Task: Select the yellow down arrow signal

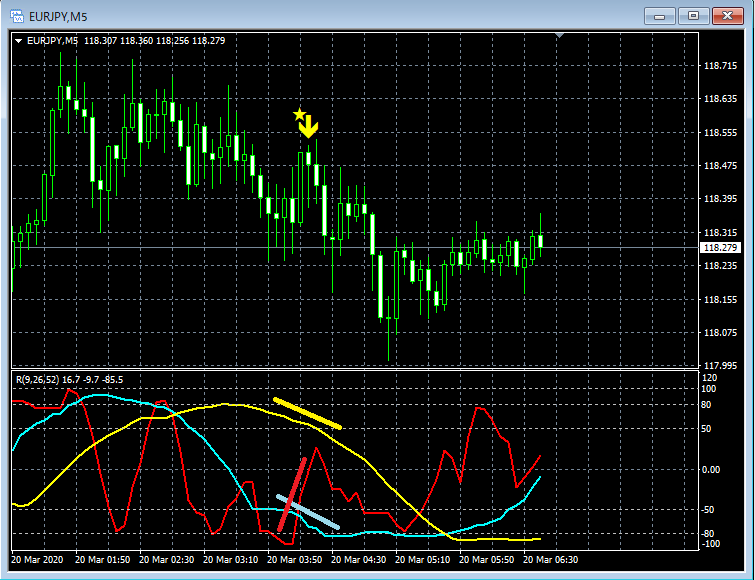Action: (x=308, y=127)
